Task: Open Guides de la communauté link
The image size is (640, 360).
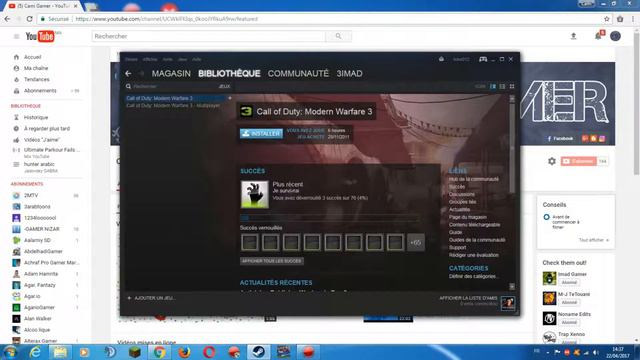Action: click(477, 240)
